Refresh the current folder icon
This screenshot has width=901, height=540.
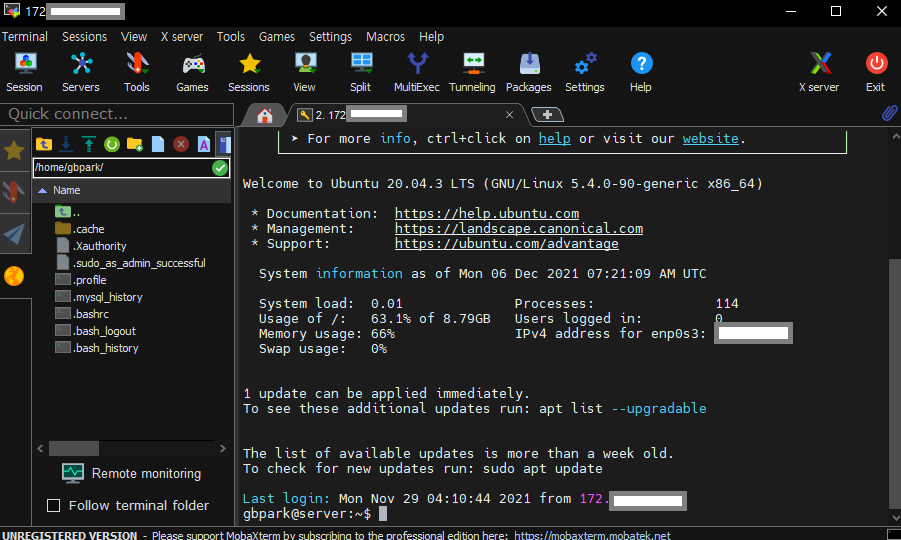pyautogui.click(x=112, y=144)
